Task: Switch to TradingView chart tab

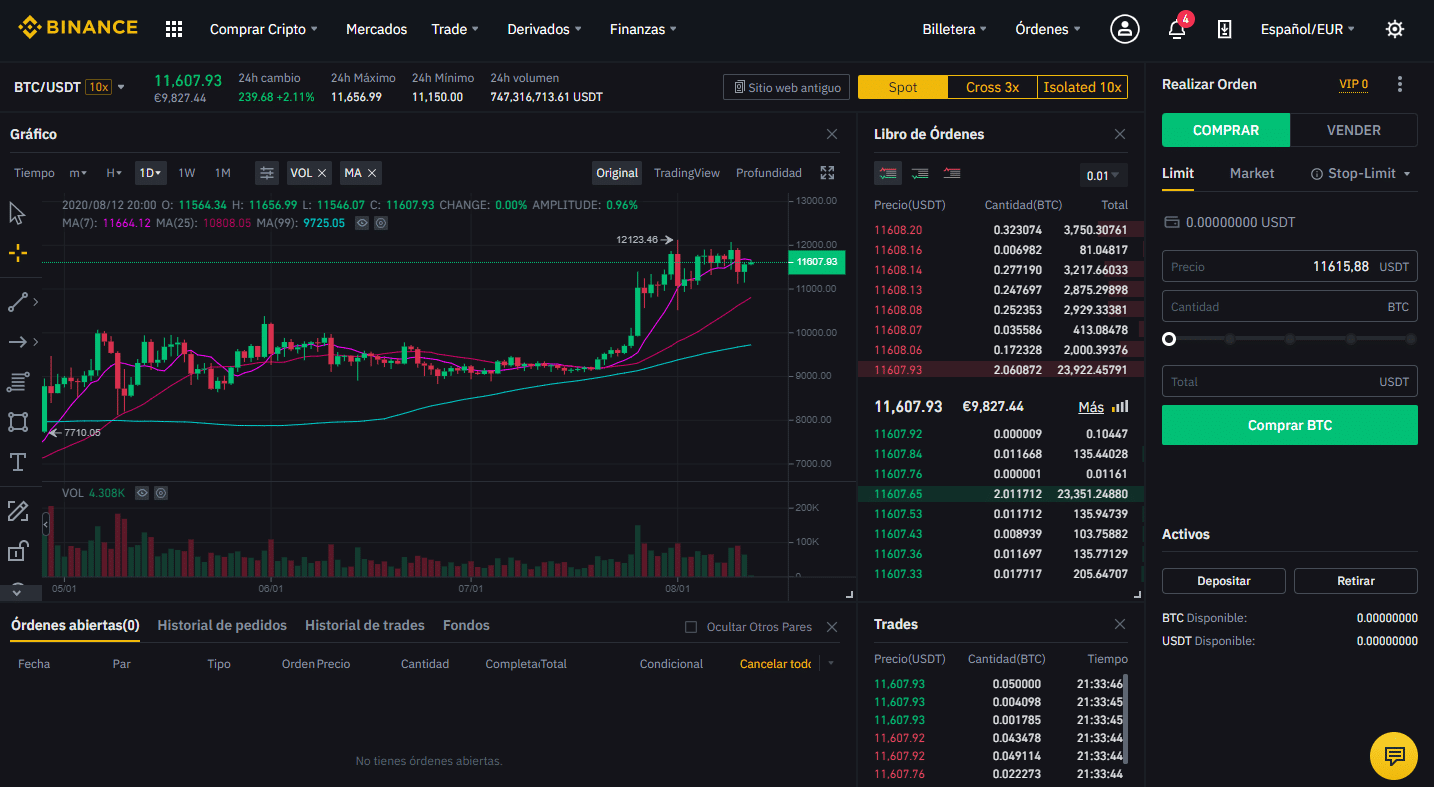Action: pyautogui.click(x=687, y=173)
